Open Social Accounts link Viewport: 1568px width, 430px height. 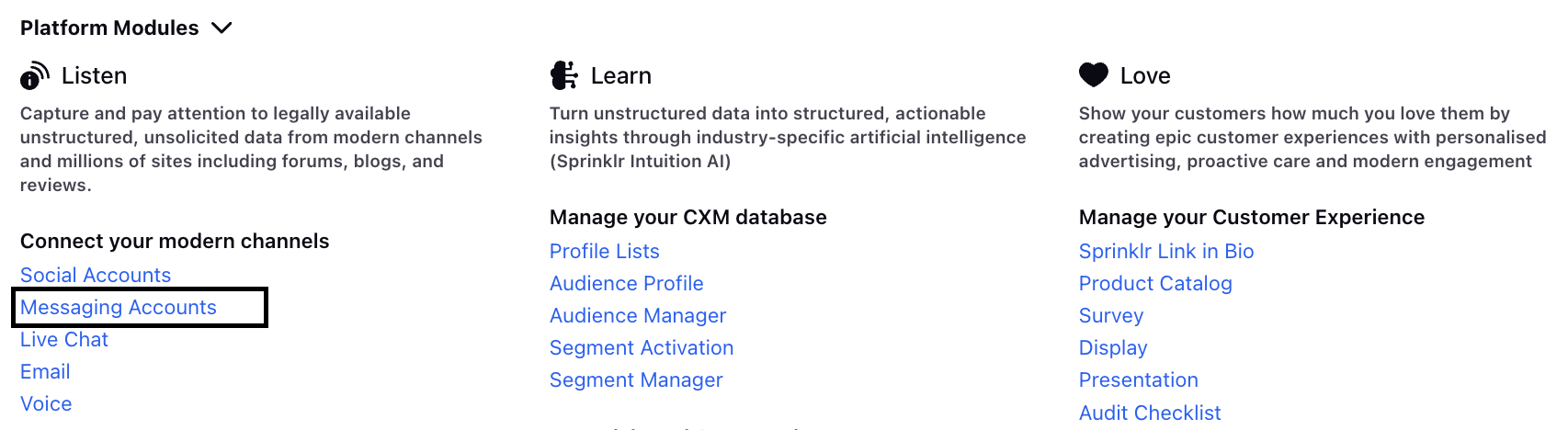pos(96,276)
